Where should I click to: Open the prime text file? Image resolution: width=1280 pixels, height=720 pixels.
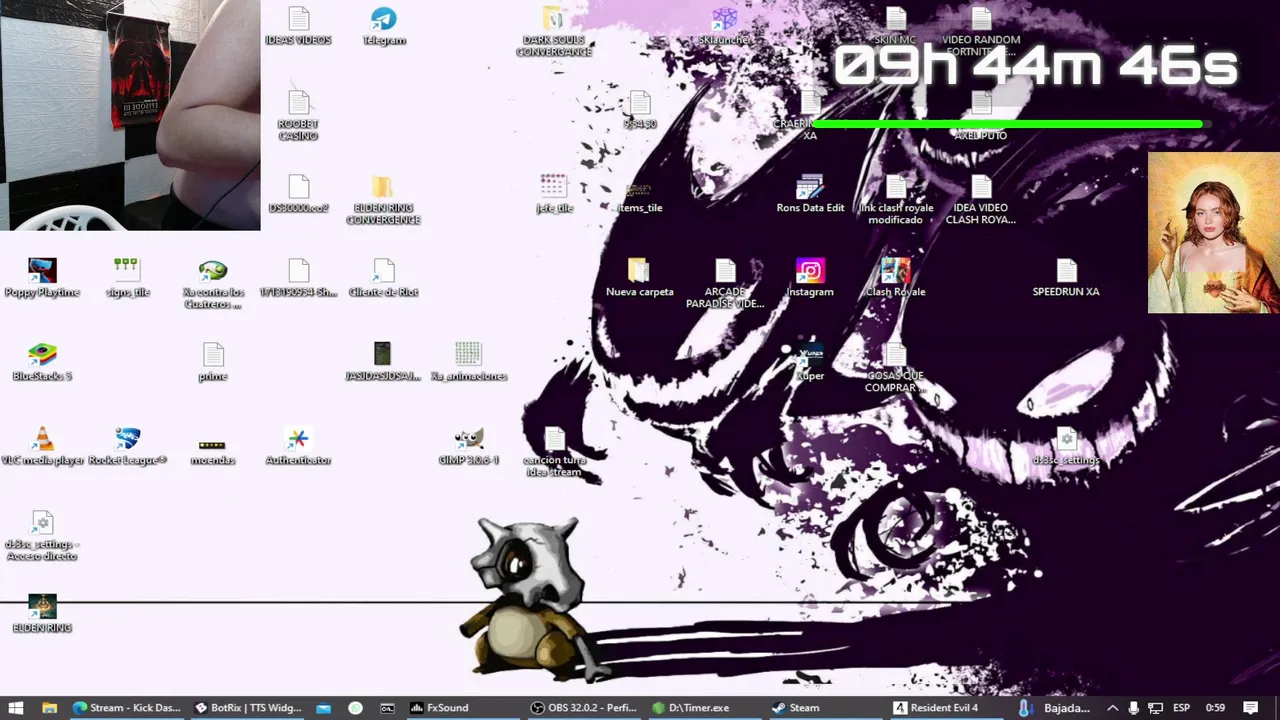click(x=213, y=362)
